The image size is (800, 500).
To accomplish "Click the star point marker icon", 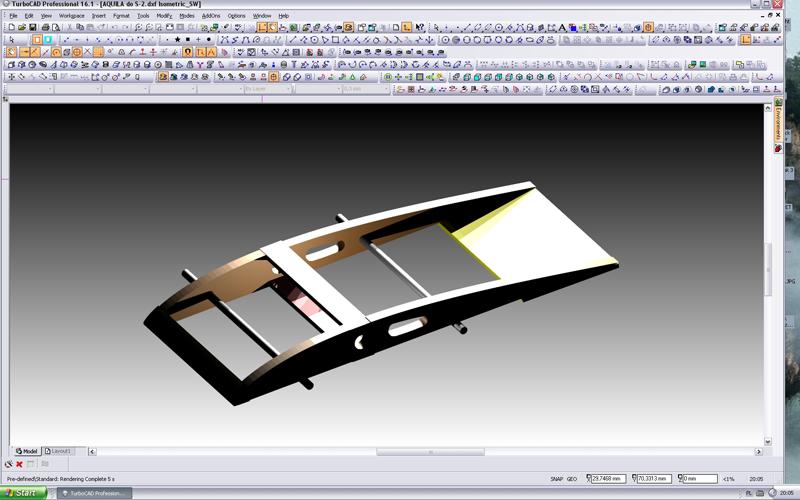I will tap(177, 39).
